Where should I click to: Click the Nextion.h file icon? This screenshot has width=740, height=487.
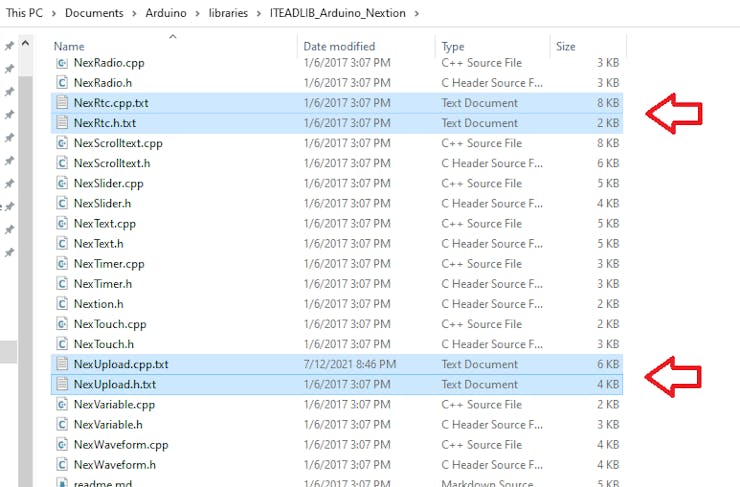click(62, 304)
